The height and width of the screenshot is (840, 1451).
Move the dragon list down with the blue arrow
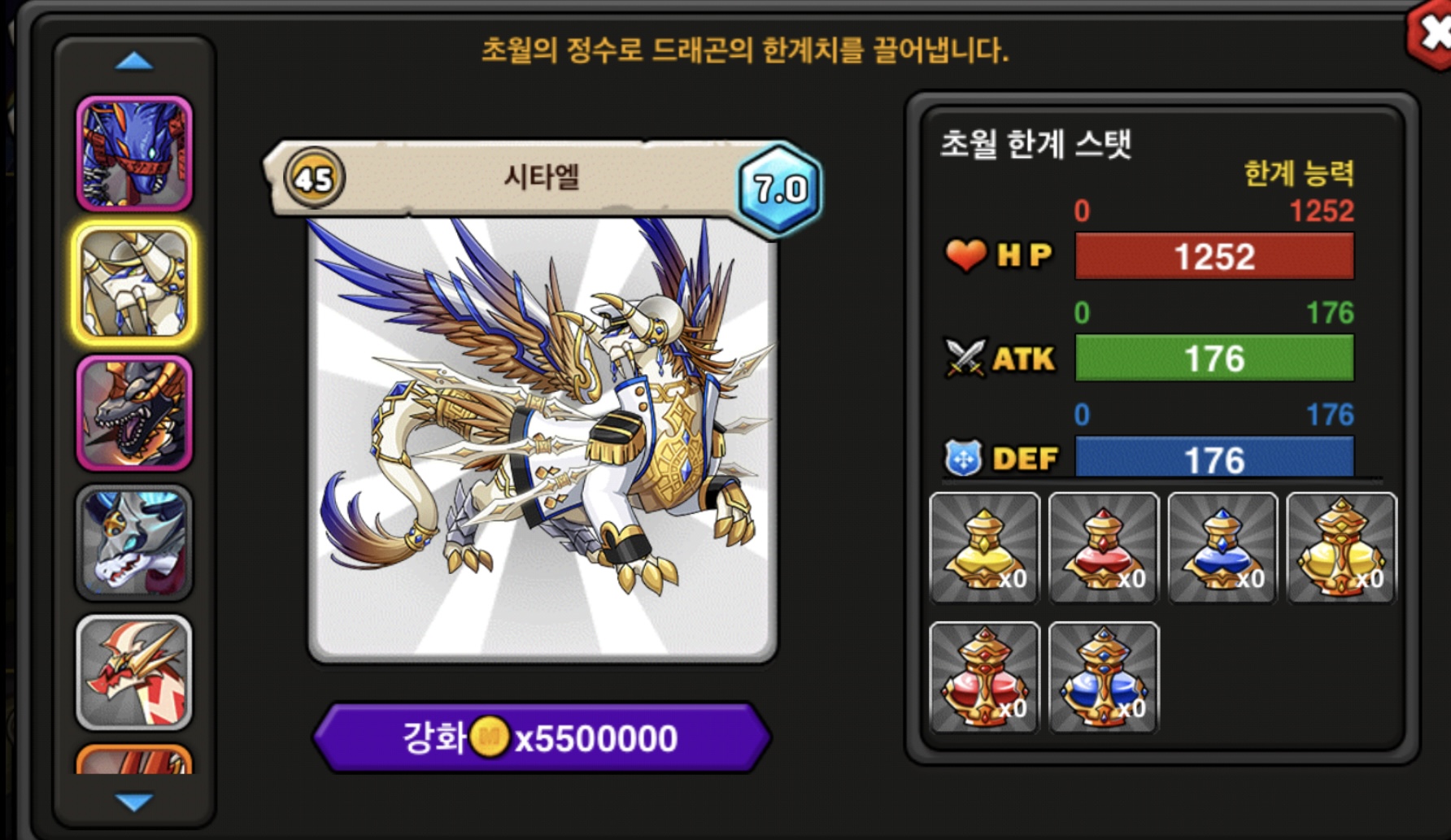134,803
